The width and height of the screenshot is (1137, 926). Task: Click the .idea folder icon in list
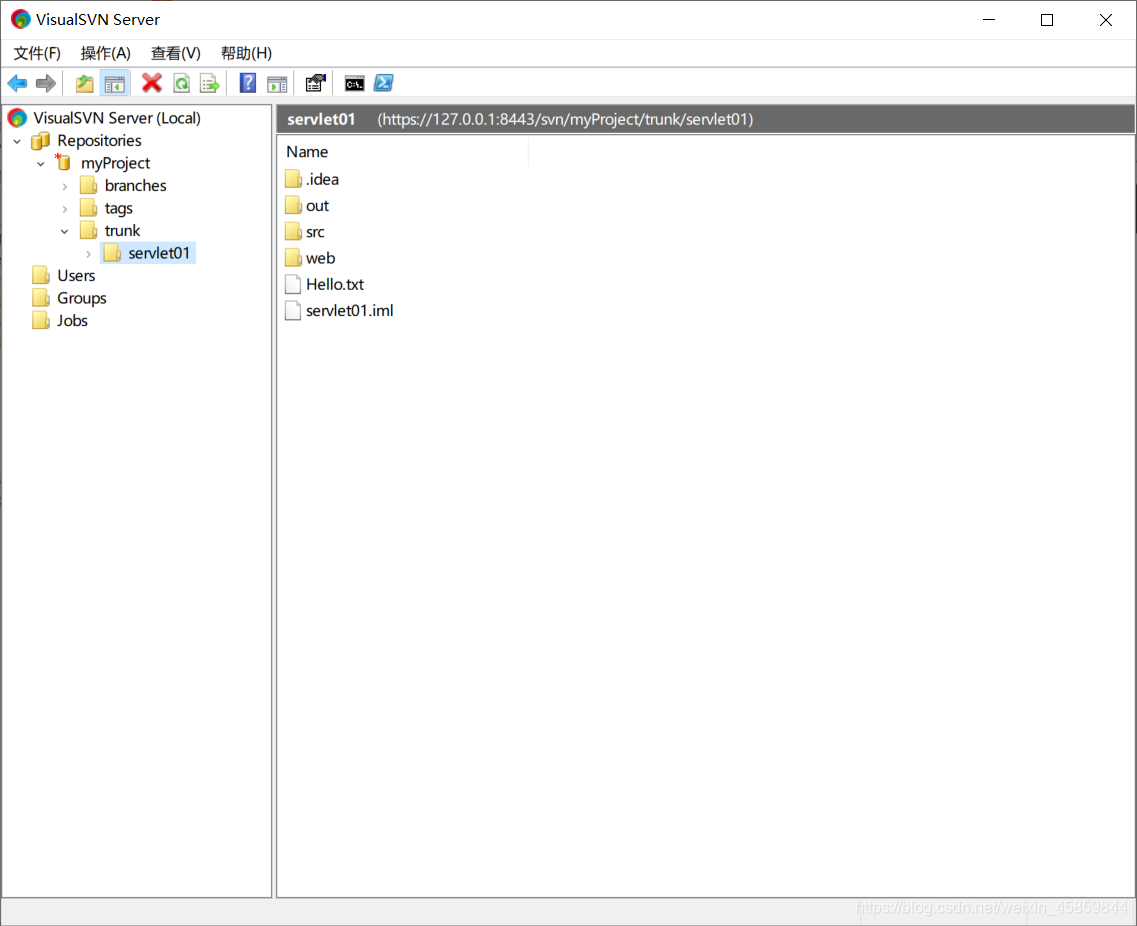coord(293,179)
